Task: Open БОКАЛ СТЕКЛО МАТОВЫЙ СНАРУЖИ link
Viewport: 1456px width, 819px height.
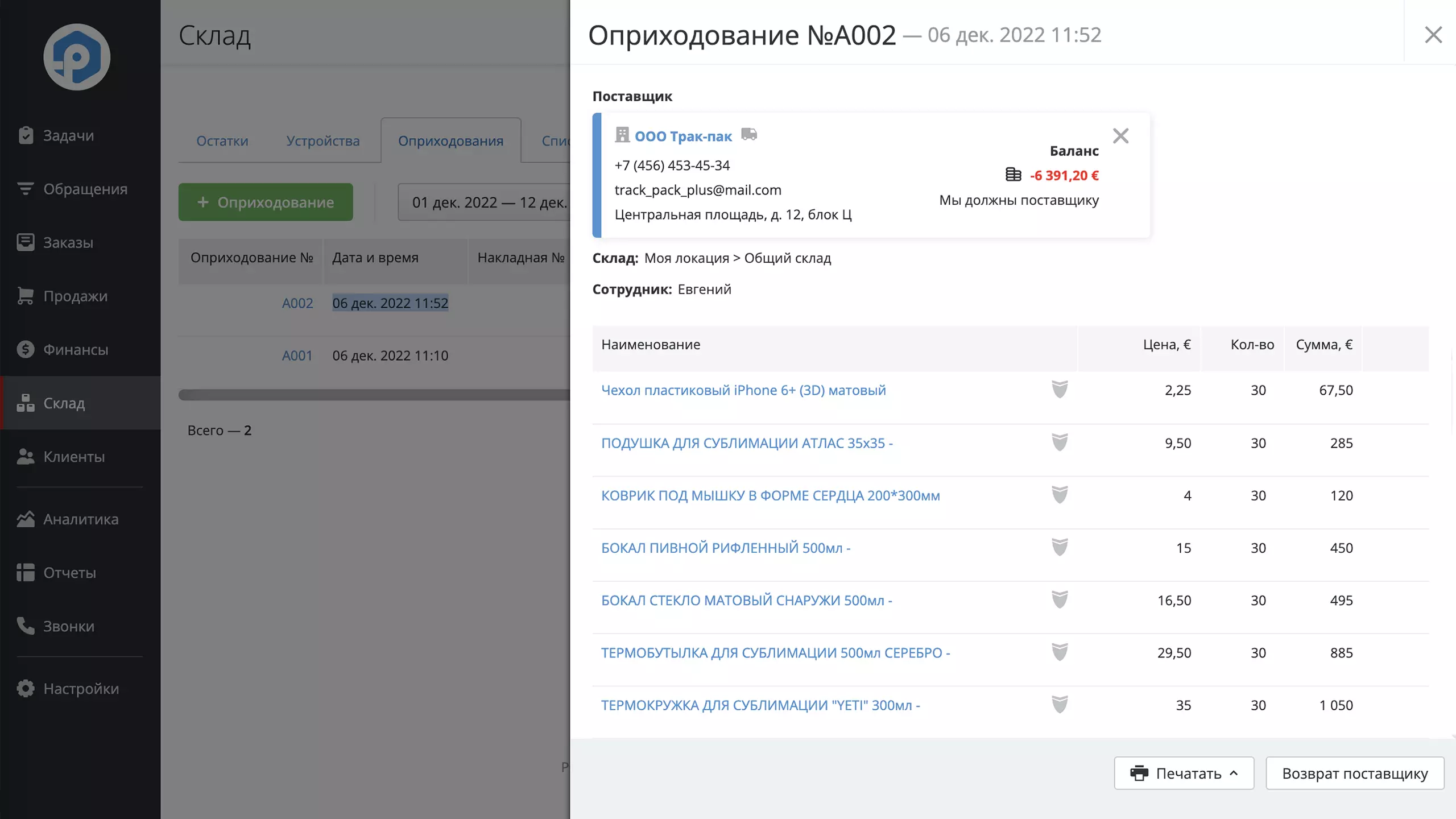Action: pos(747,600)
